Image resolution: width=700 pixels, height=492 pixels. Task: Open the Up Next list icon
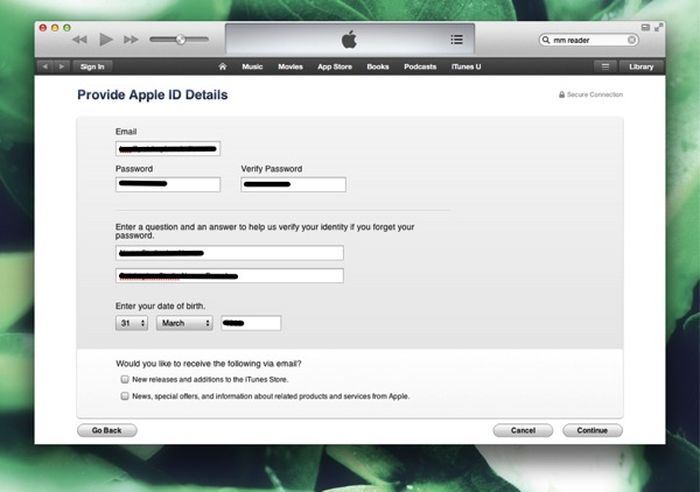[x=456, y=40]
